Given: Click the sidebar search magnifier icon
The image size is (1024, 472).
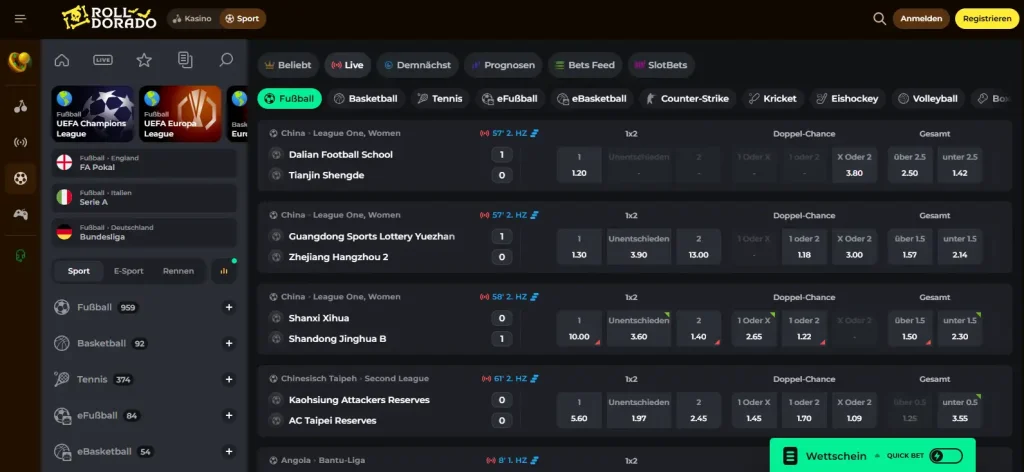Looking at the screenshot, I should pyautogui.click(x=226, y=60).
